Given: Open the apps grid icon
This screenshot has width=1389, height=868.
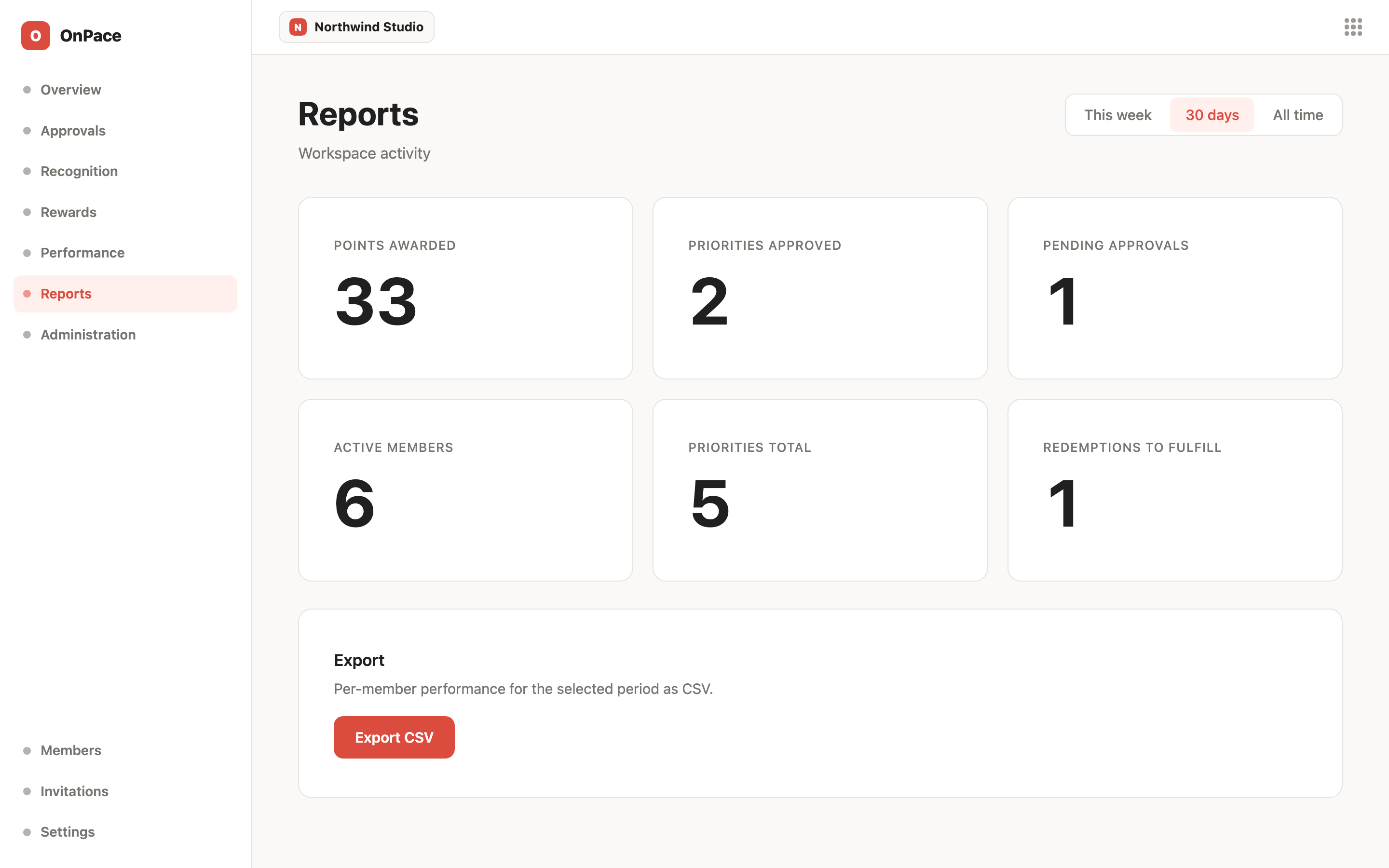Looking at the screenshot, I should [x=1353, y=27].
